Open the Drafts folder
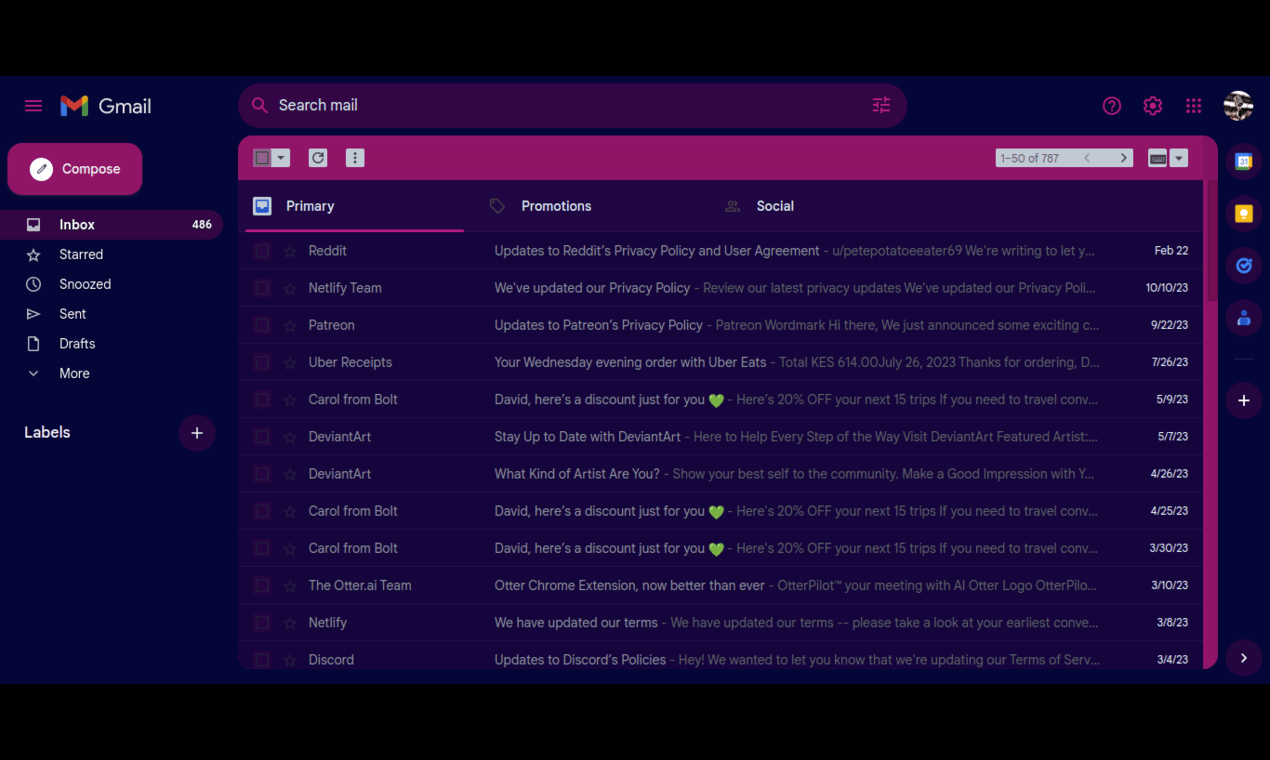 [111, 344]
